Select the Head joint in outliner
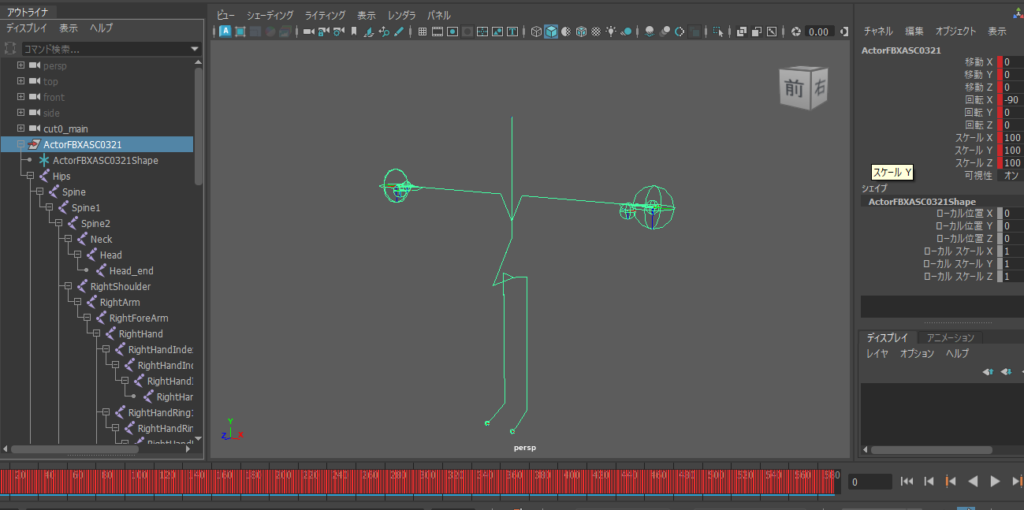This screenshot has height=510, width=1024. point(110,255)
